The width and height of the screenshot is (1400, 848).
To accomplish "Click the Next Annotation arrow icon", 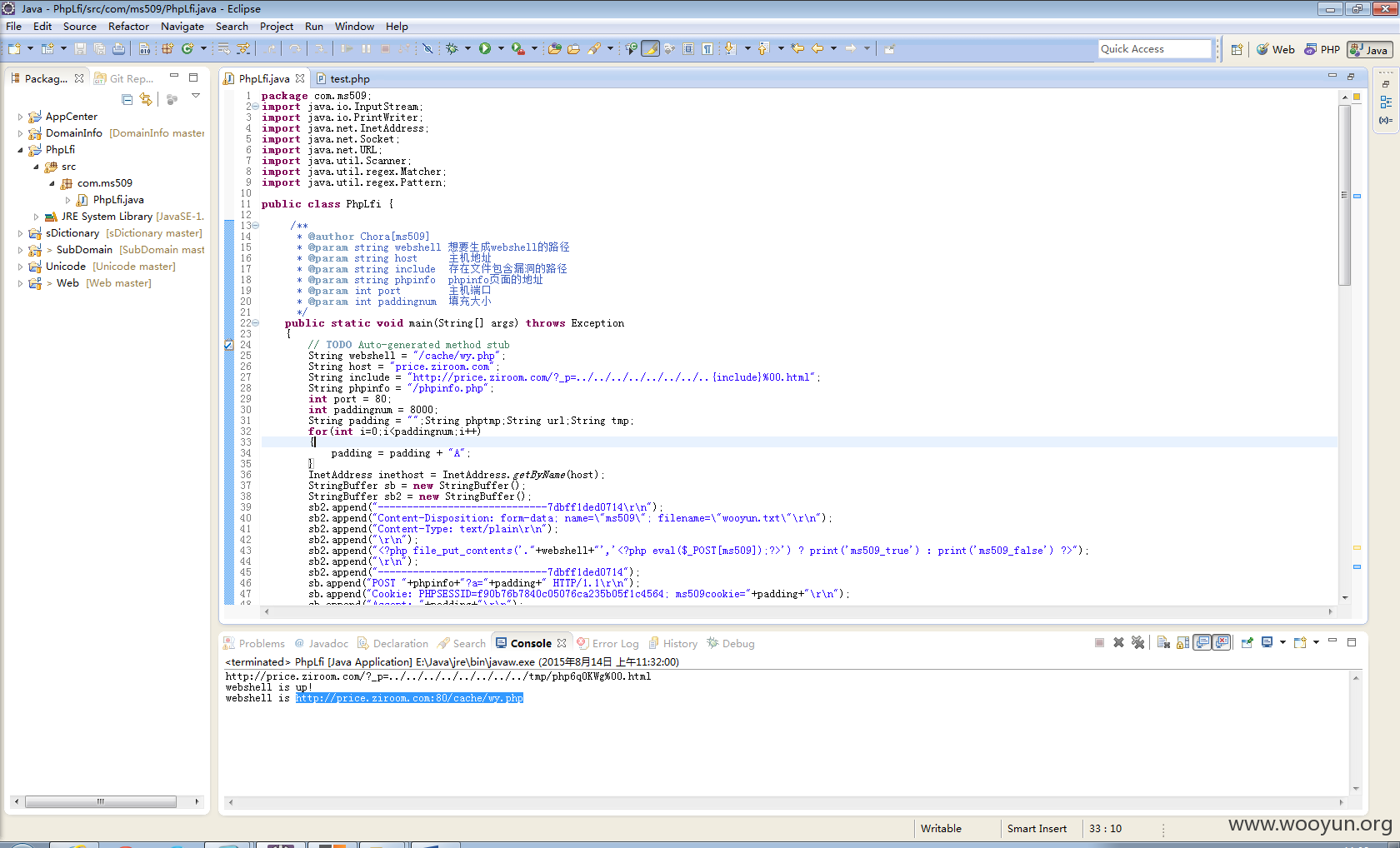I will tap(730, 49).
